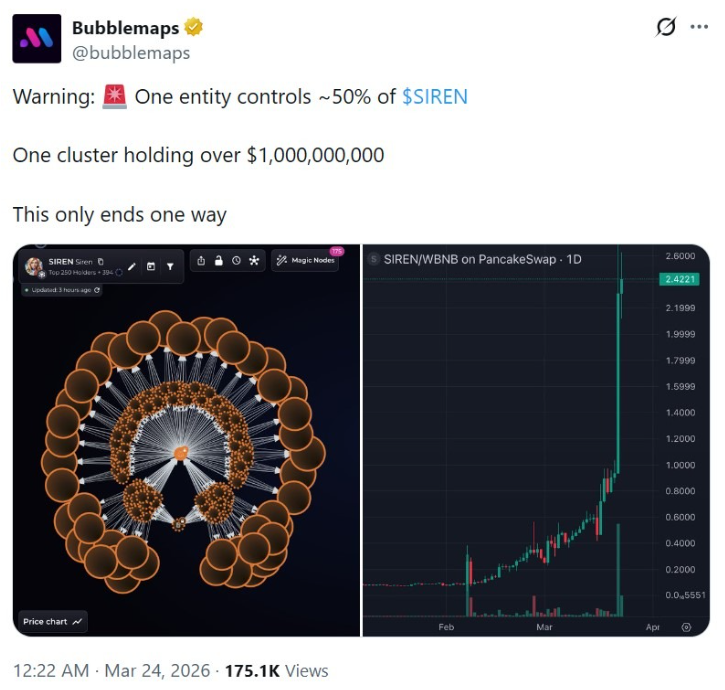Viewport: 725px width, 690px height.
Task: Copy the SIREN token address
Action: pos(101,261)
